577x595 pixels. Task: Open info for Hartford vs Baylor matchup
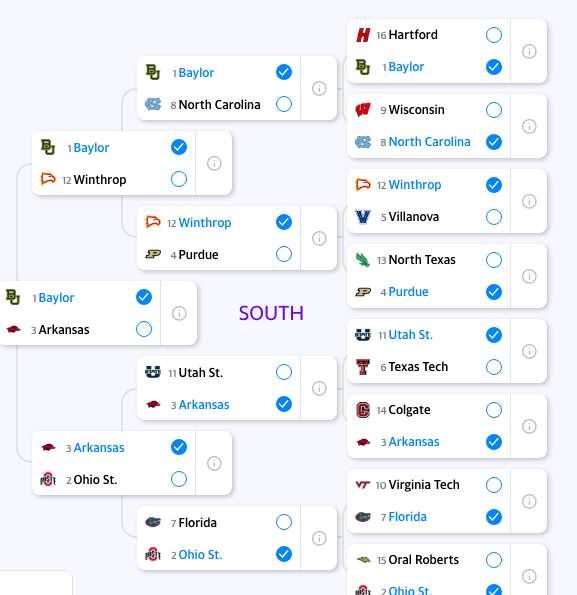529,51
